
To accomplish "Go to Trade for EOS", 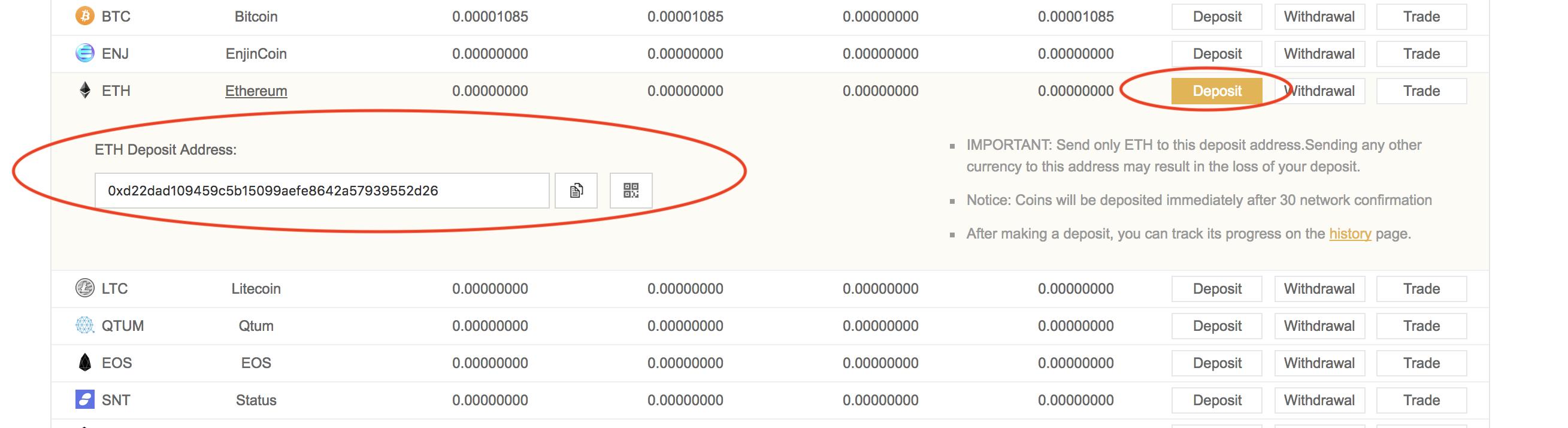I will point(1421,363).
